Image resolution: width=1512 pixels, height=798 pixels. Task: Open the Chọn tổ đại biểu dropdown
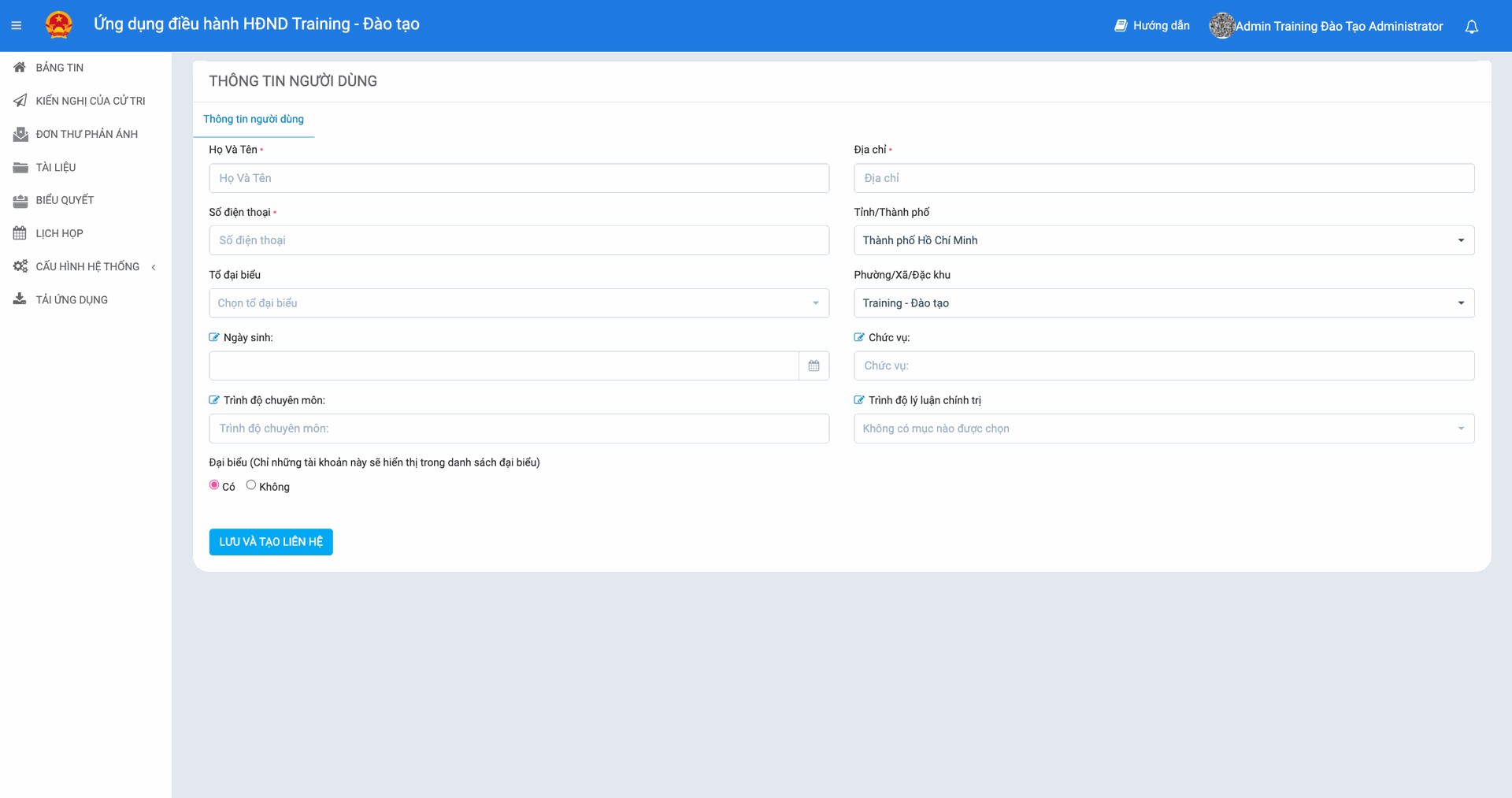tap(518, 303)
